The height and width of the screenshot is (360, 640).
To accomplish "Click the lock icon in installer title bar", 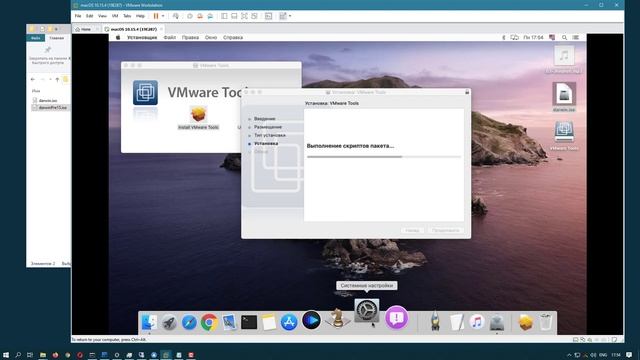I will (467, 92).
